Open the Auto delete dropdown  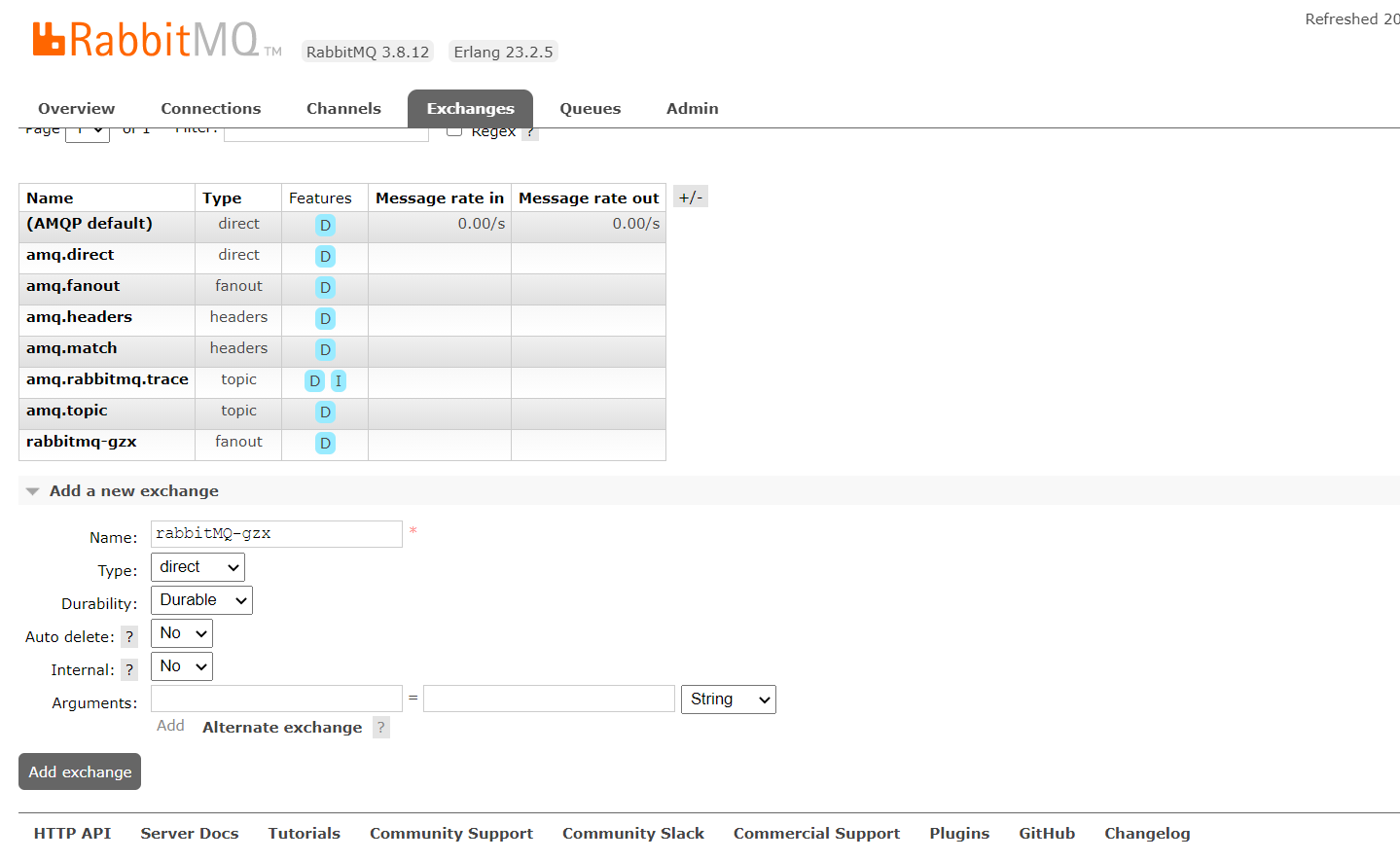pos(182,633)
